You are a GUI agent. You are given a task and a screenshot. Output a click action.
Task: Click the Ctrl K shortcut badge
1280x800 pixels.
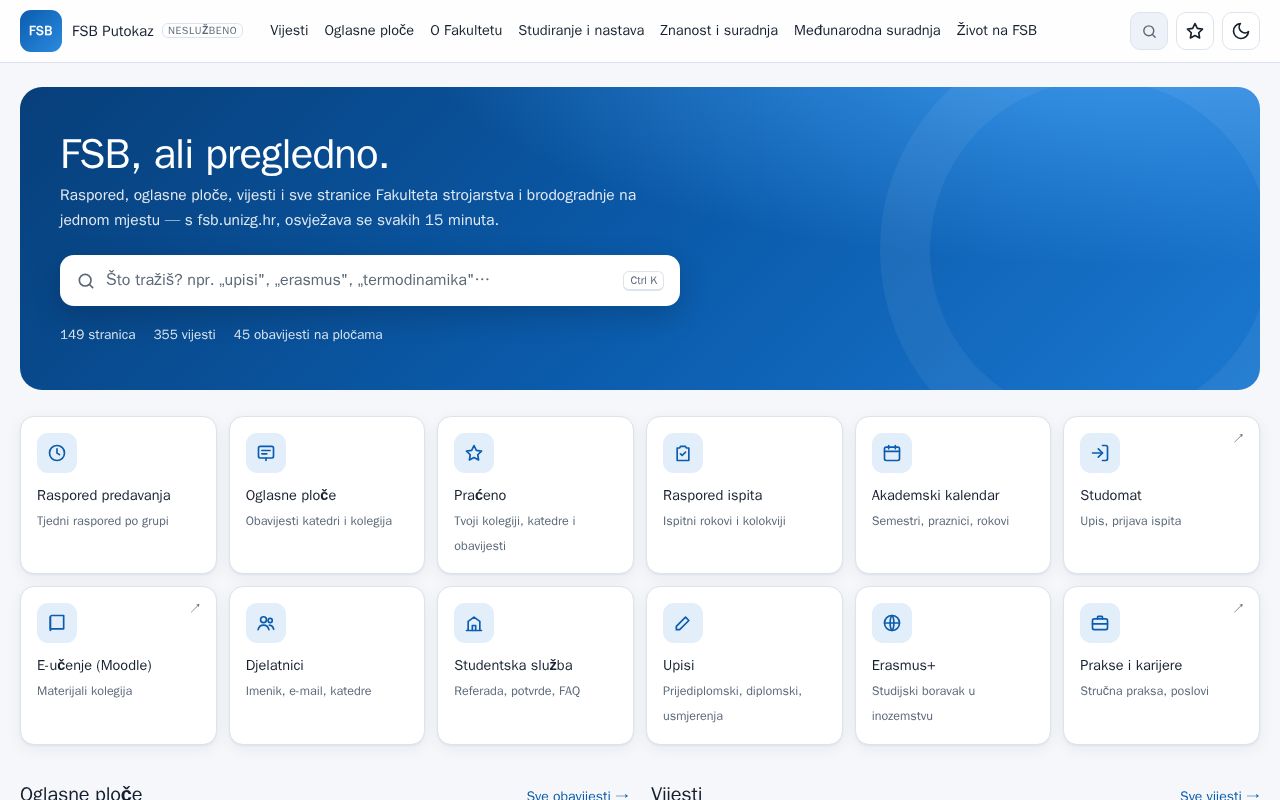click(x=643, y=281)
